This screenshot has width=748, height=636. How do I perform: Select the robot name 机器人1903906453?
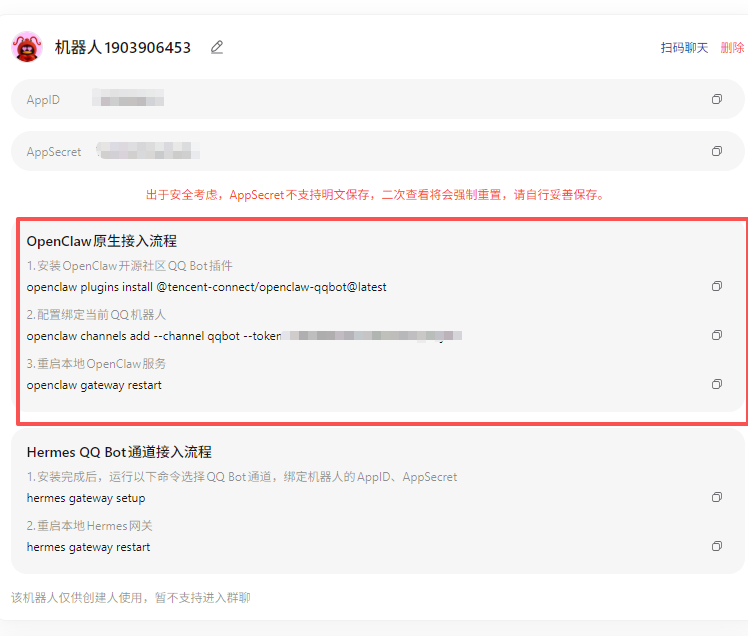[123, 47]
